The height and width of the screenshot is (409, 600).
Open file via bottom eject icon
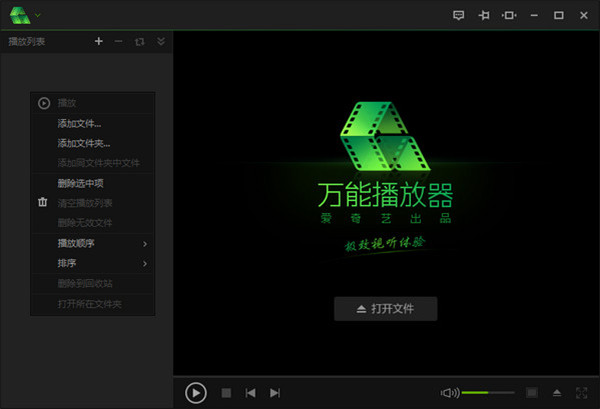557,393
